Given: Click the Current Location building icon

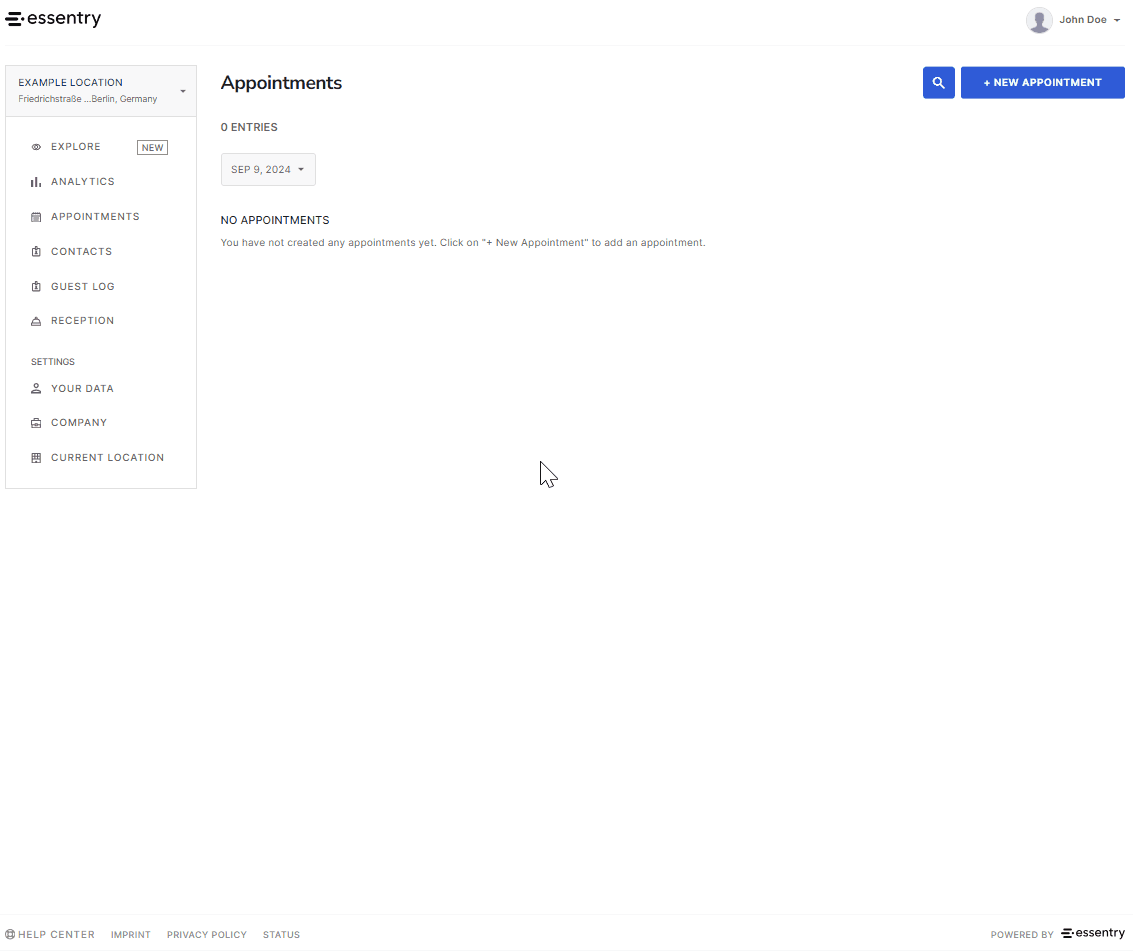Looking at the screenshot, I should coord(36,457).
